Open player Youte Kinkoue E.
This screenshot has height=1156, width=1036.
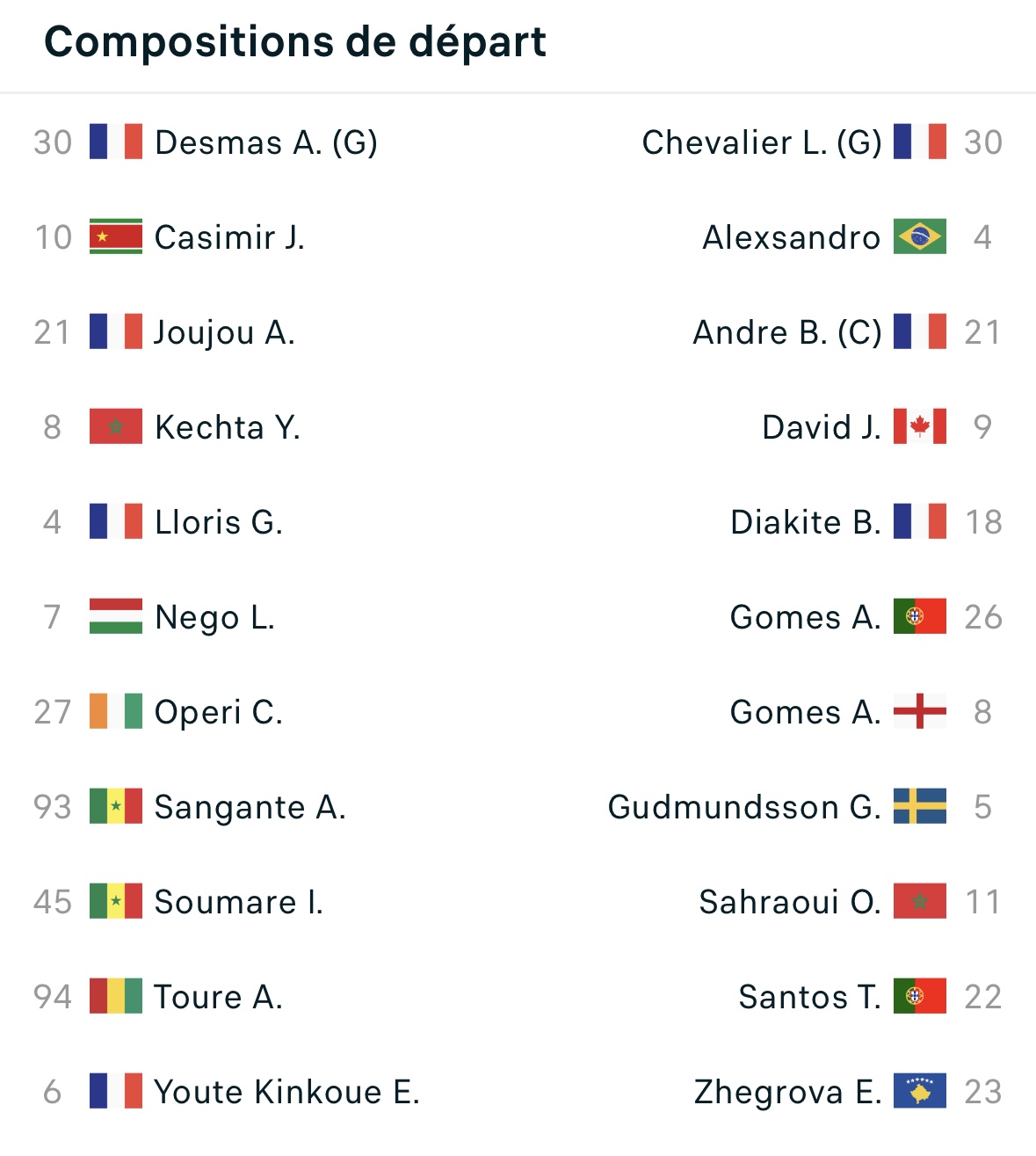[287, 1092]
